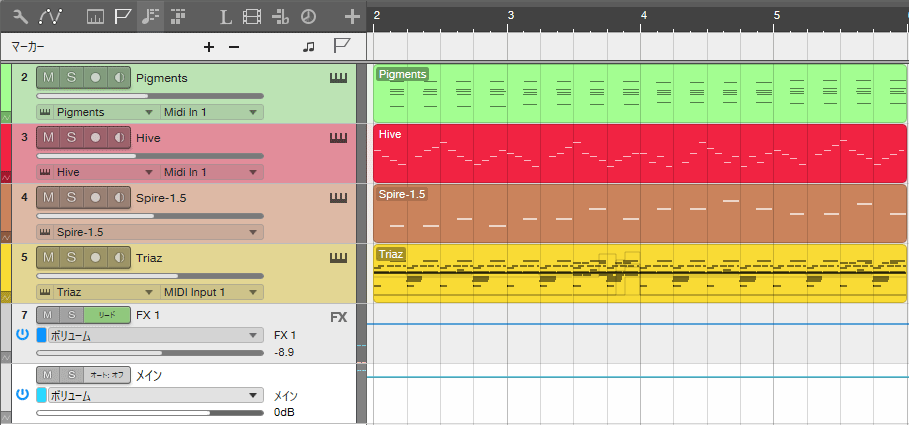909x425 pixels.
Task: Click the メイン cyan automation color swatch
Action: click(x=42, y=395)
